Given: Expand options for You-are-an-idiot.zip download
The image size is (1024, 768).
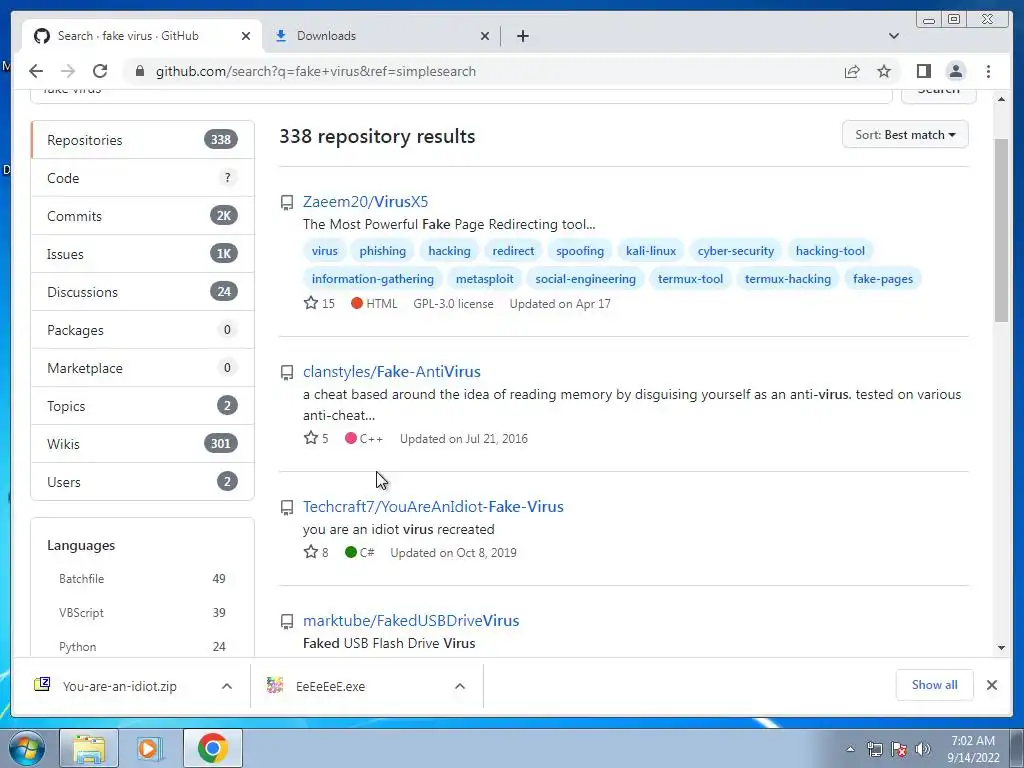Looking at the screenshot, I should [x=227, y=686].
